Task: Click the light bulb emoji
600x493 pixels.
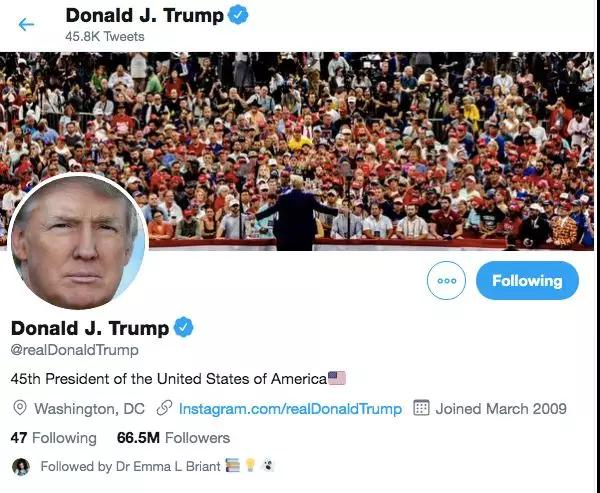Action: [x=250, y=465]
